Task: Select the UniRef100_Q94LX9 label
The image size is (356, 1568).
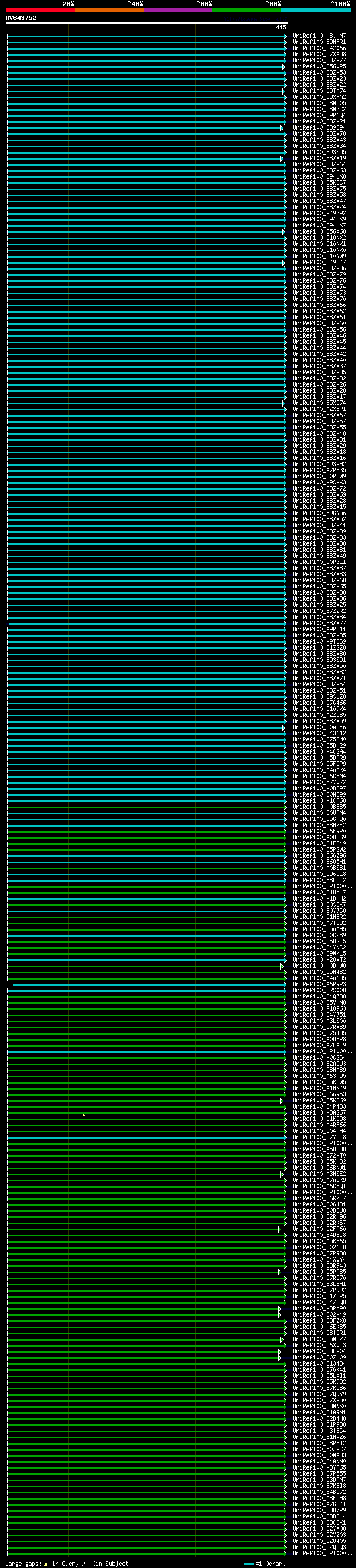Action: tap(319, 220)
